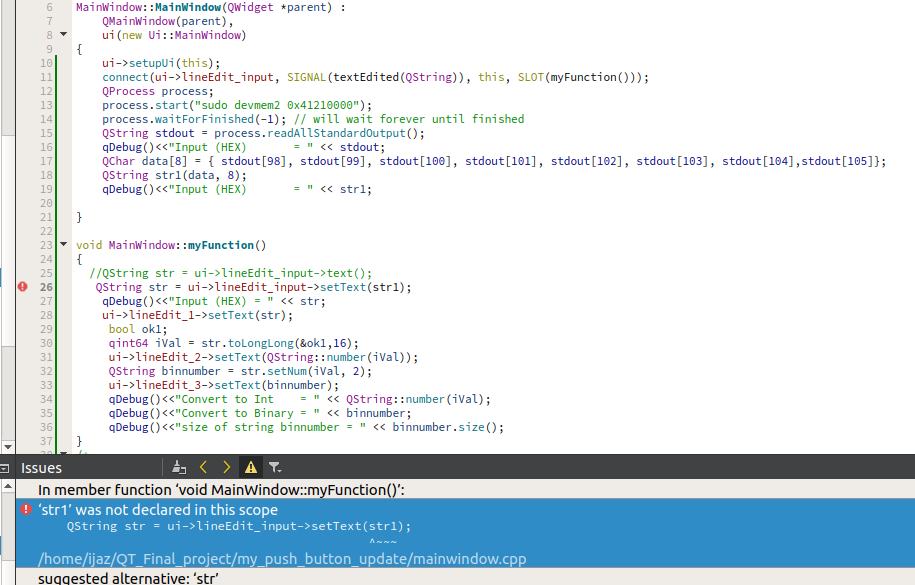Collapse myFunction fold arrow at line 23
Screen dimensions: 915x585
pyautogui.click(x=64, y=244)
